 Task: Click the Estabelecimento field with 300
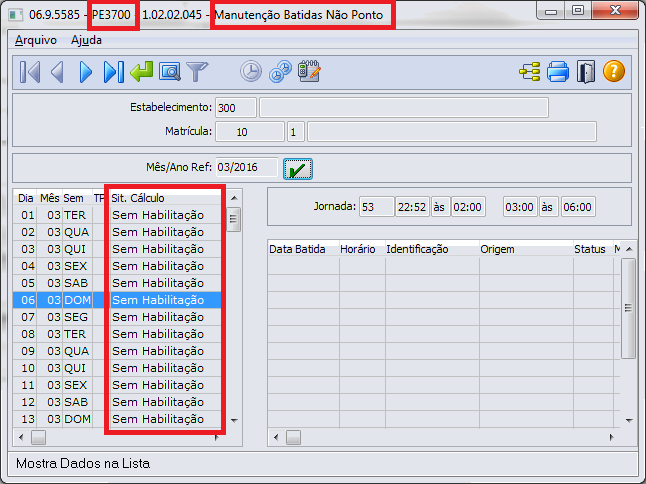(x=236, y=108)
